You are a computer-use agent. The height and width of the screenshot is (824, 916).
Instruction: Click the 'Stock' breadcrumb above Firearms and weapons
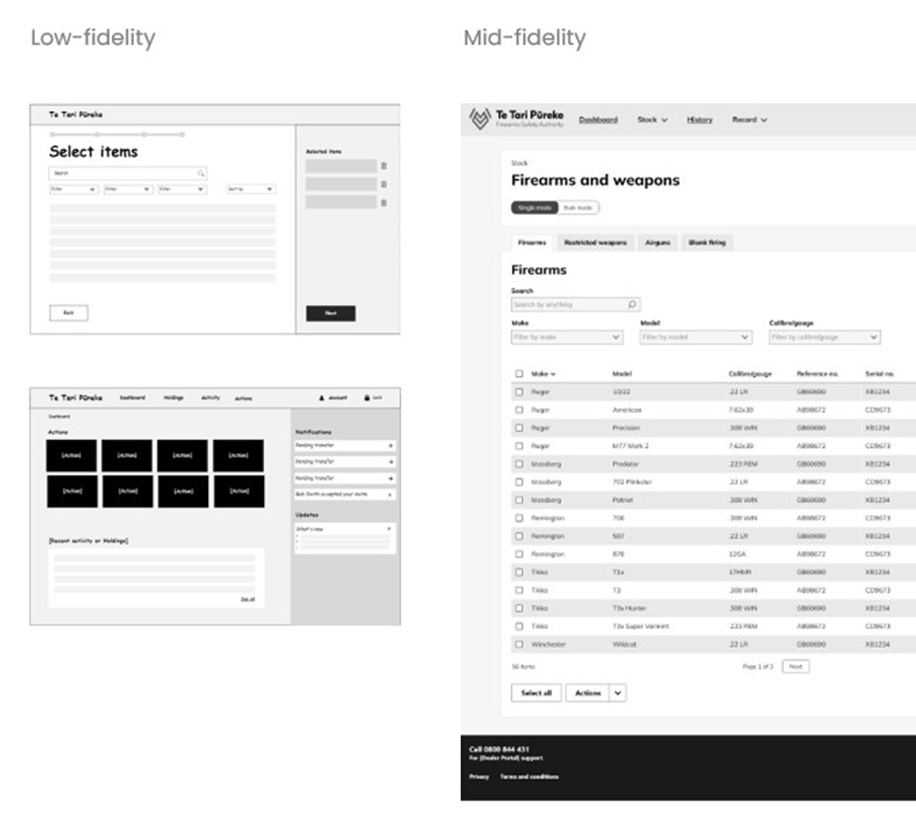(519, 163)
